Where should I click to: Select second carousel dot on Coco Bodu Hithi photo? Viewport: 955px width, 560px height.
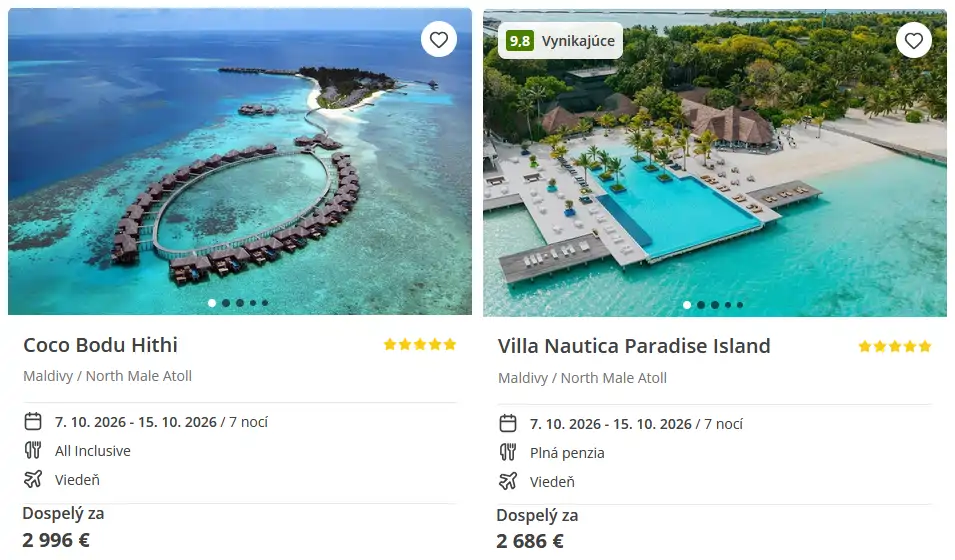pos(226,303)
